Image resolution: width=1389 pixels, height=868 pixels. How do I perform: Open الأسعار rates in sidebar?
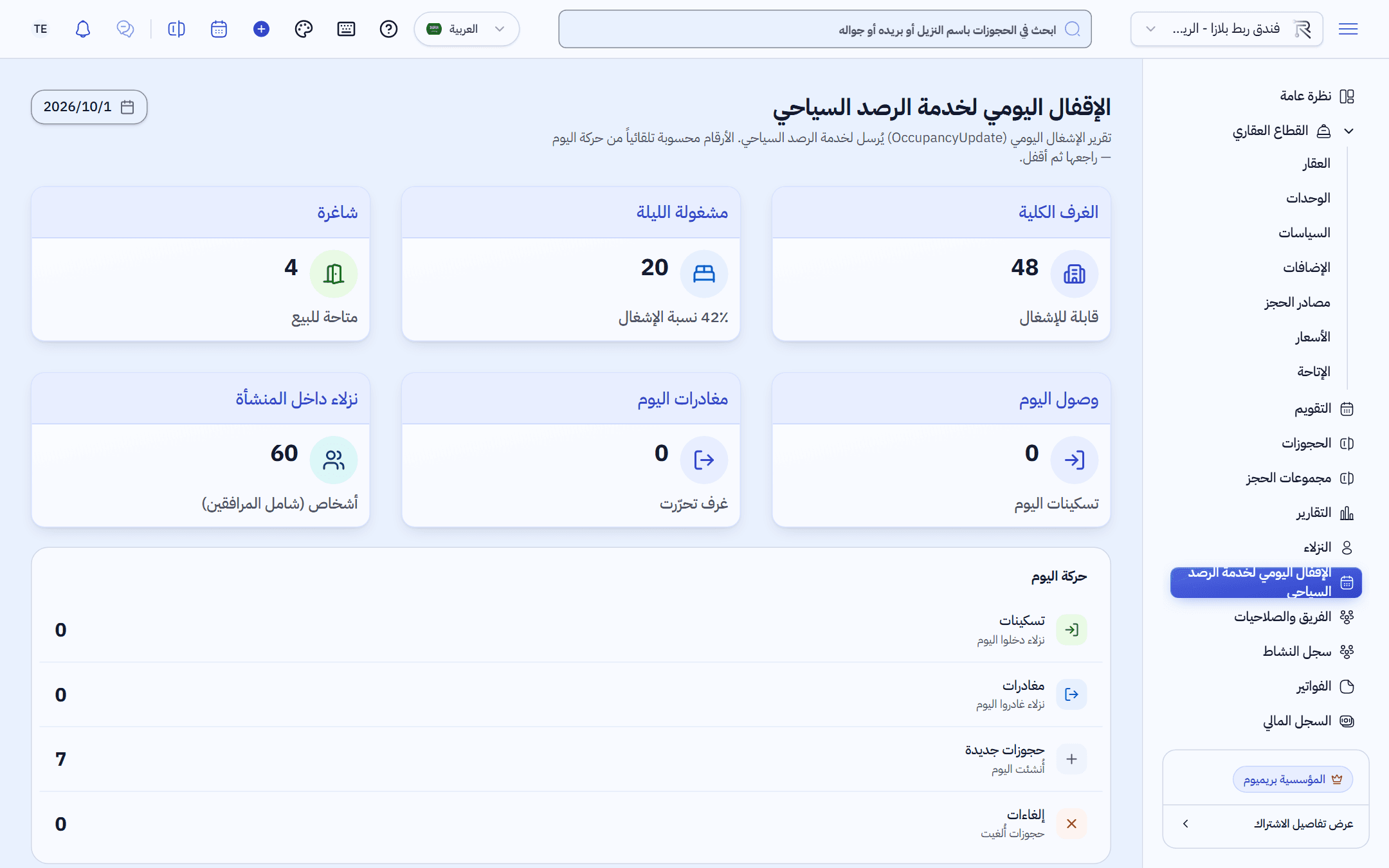click(x=1312, y=337)
